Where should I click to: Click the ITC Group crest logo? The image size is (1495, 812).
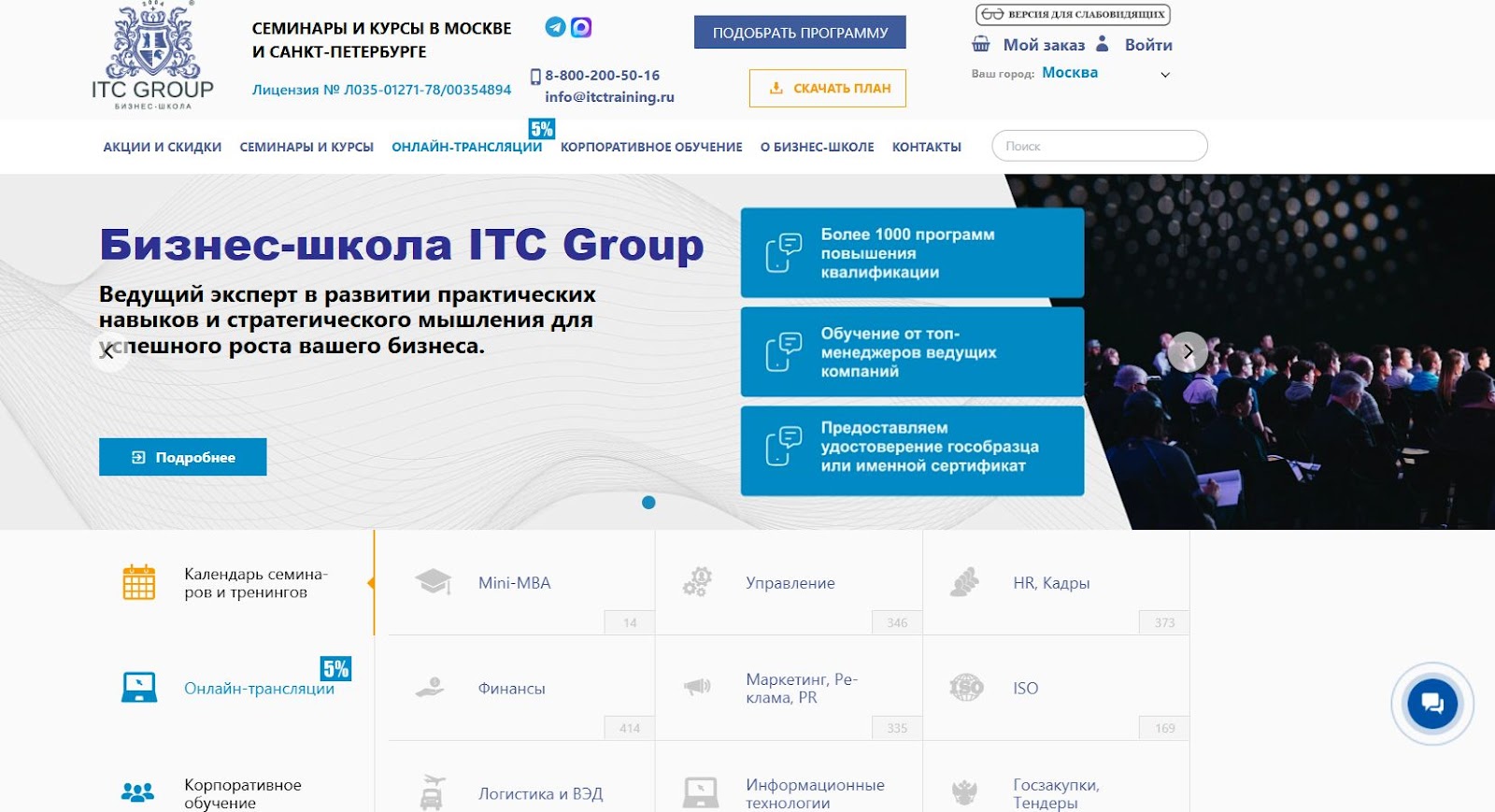click(153, 56)
